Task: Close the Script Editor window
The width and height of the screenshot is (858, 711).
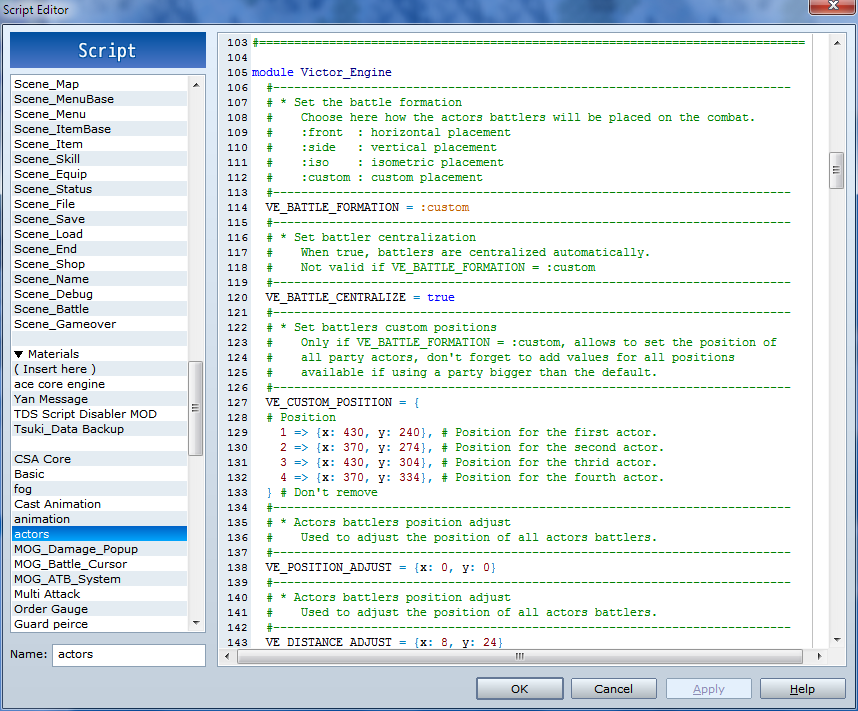Action: (831, 9)
